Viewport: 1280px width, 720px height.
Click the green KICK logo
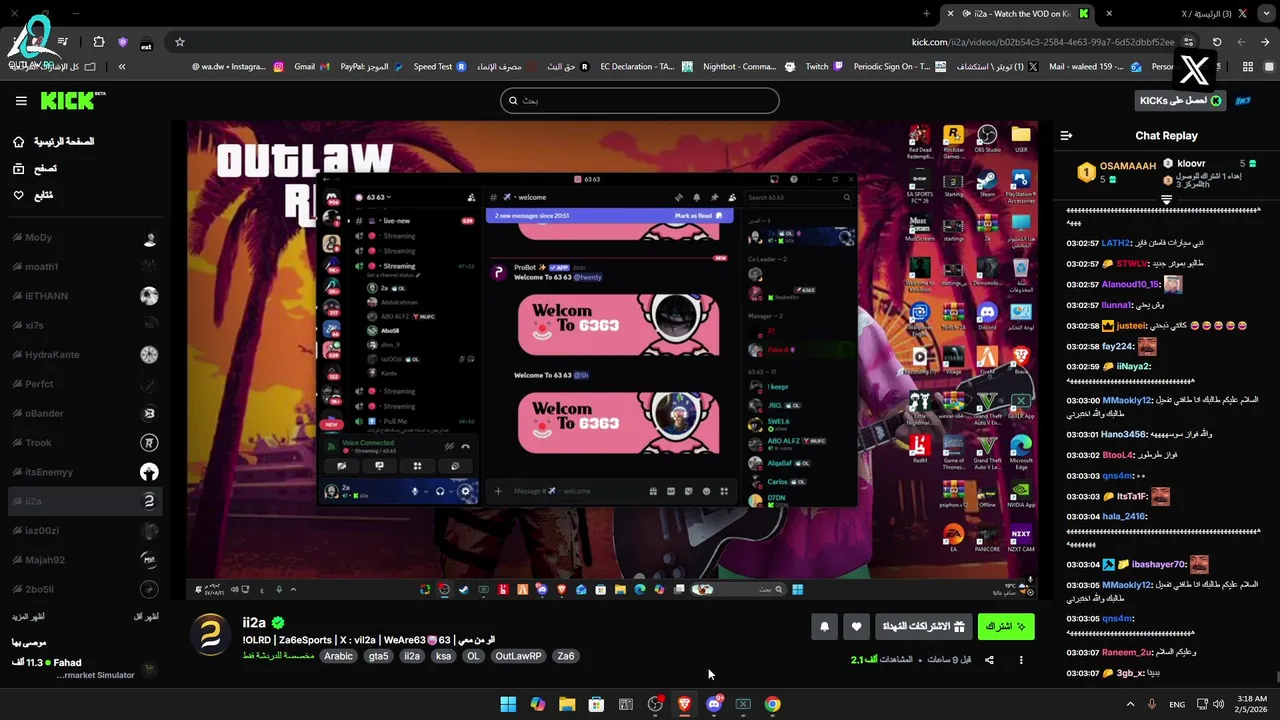tap(72, 101)
